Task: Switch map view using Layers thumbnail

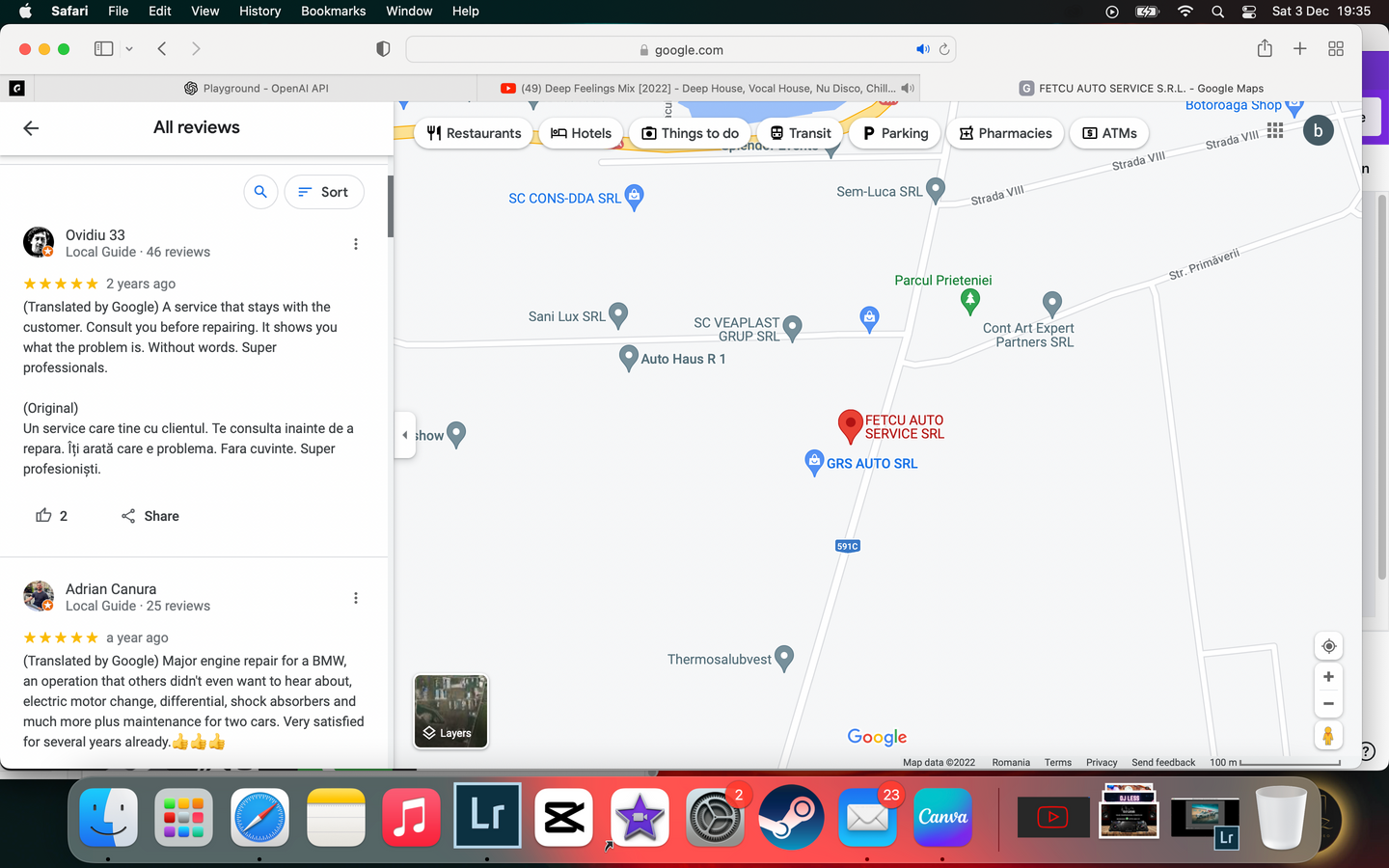Action: 450,712
